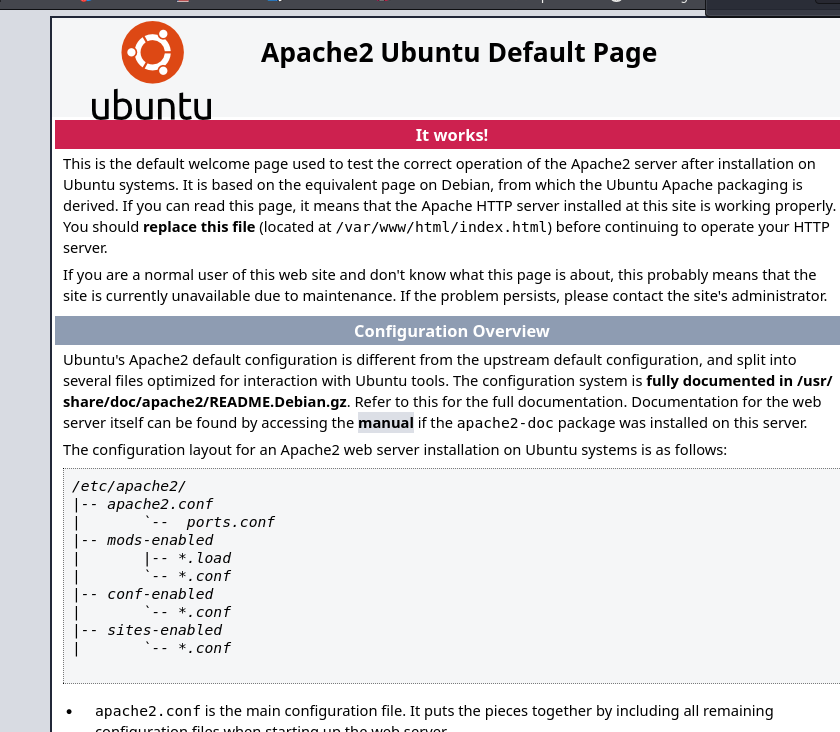Click the red "It works!" banner text
Screen dimensions: 840x732
point(452,135)
